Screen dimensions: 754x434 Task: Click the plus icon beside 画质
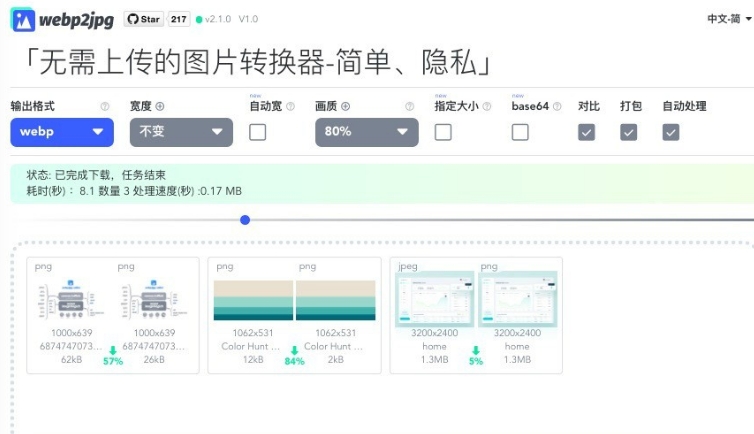coord(345,106)
